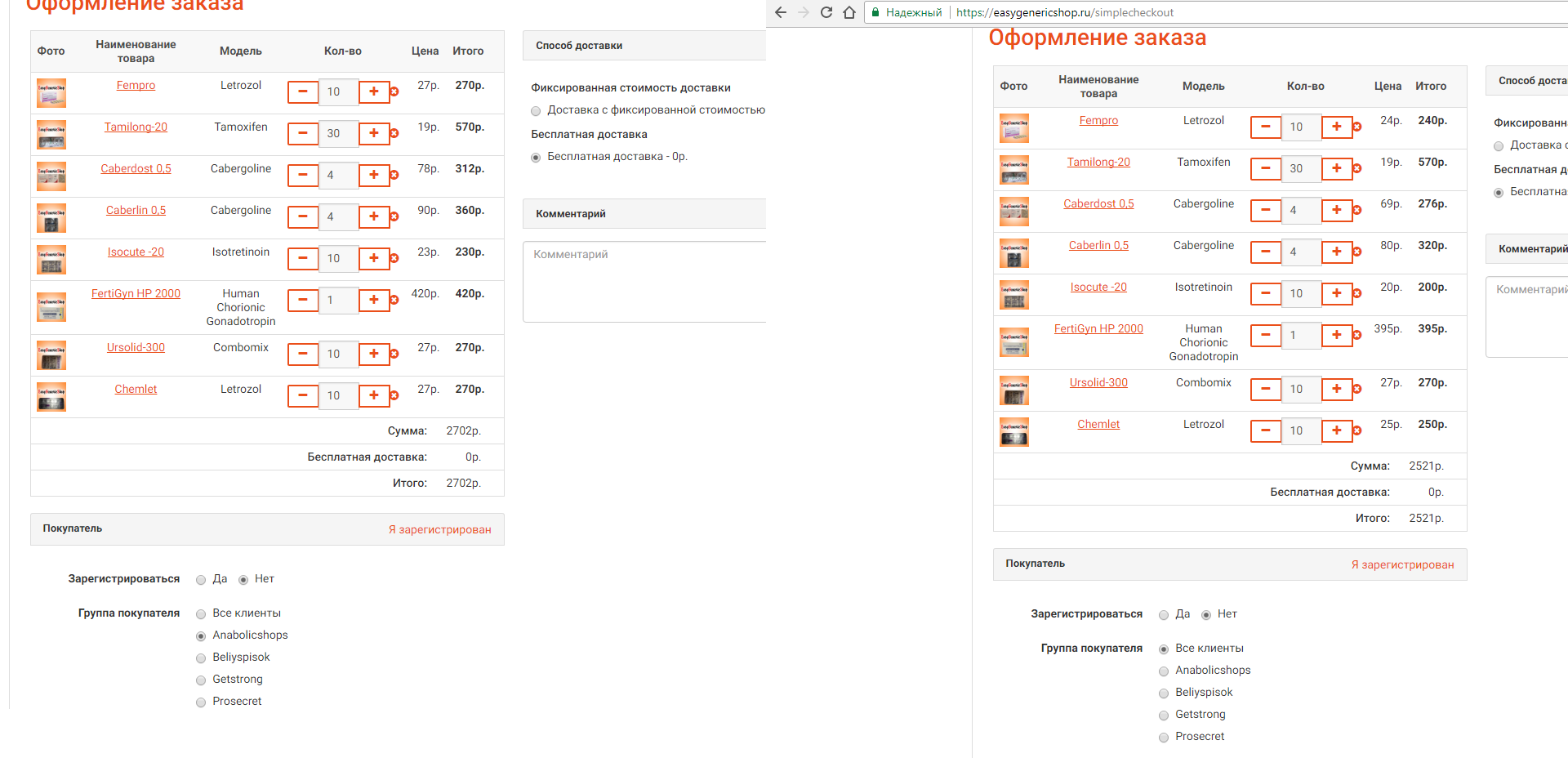
Task: Select the unselected Anabolicshops radio button
Action: tap(1164, 671)
